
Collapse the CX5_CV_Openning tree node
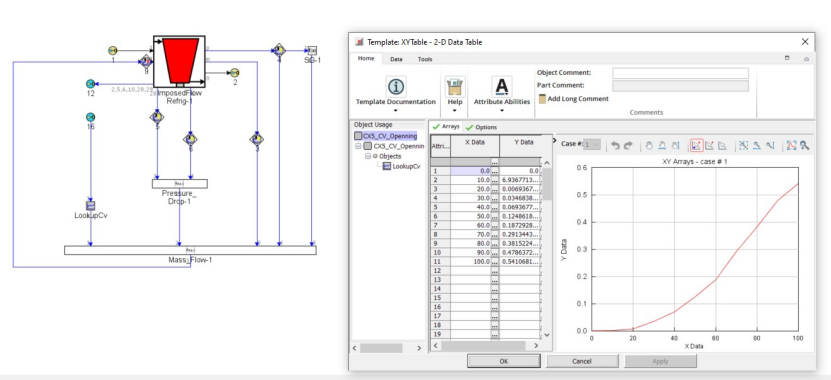[x=359, y=146]
